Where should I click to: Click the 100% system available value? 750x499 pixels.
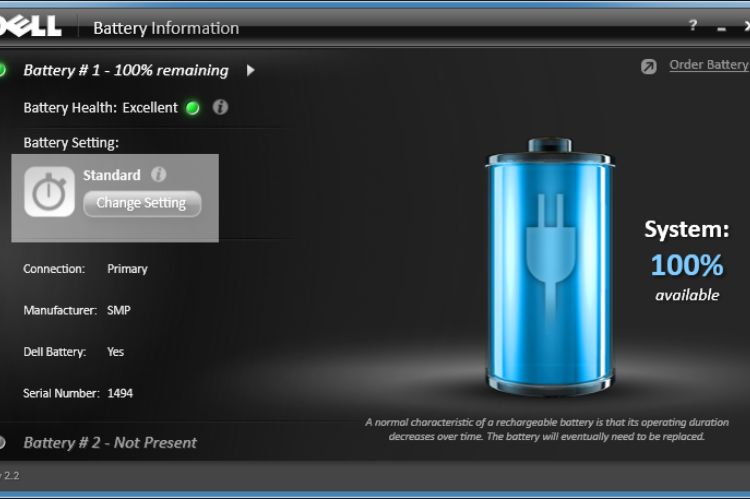point(687,265)
